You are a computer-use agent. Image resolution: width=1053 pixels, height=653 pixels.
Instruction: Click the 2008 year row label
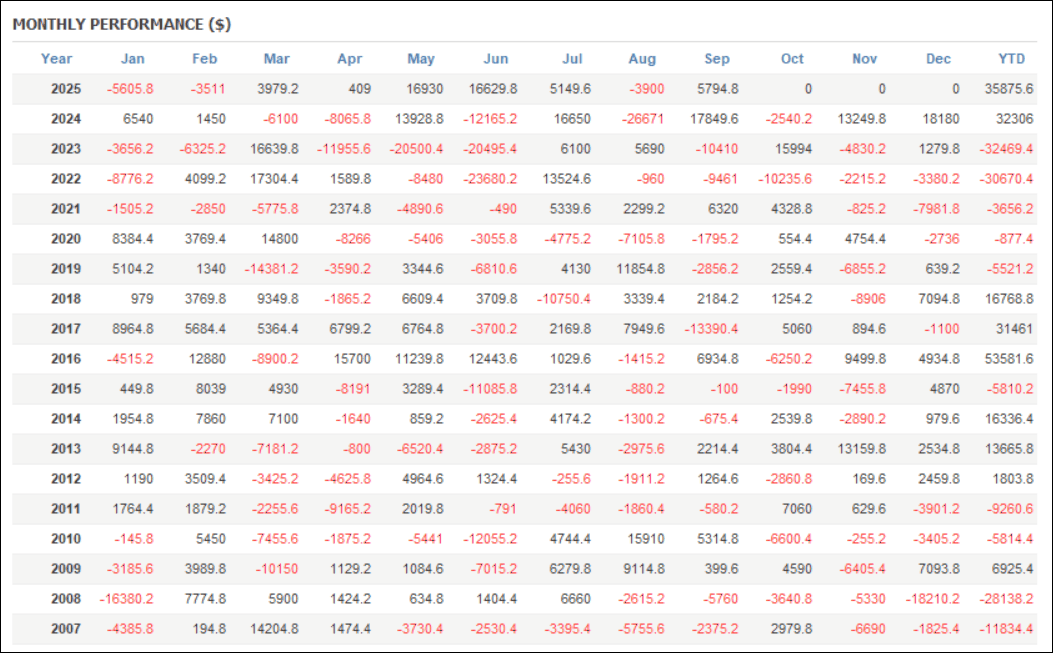(x=66, y=599)
